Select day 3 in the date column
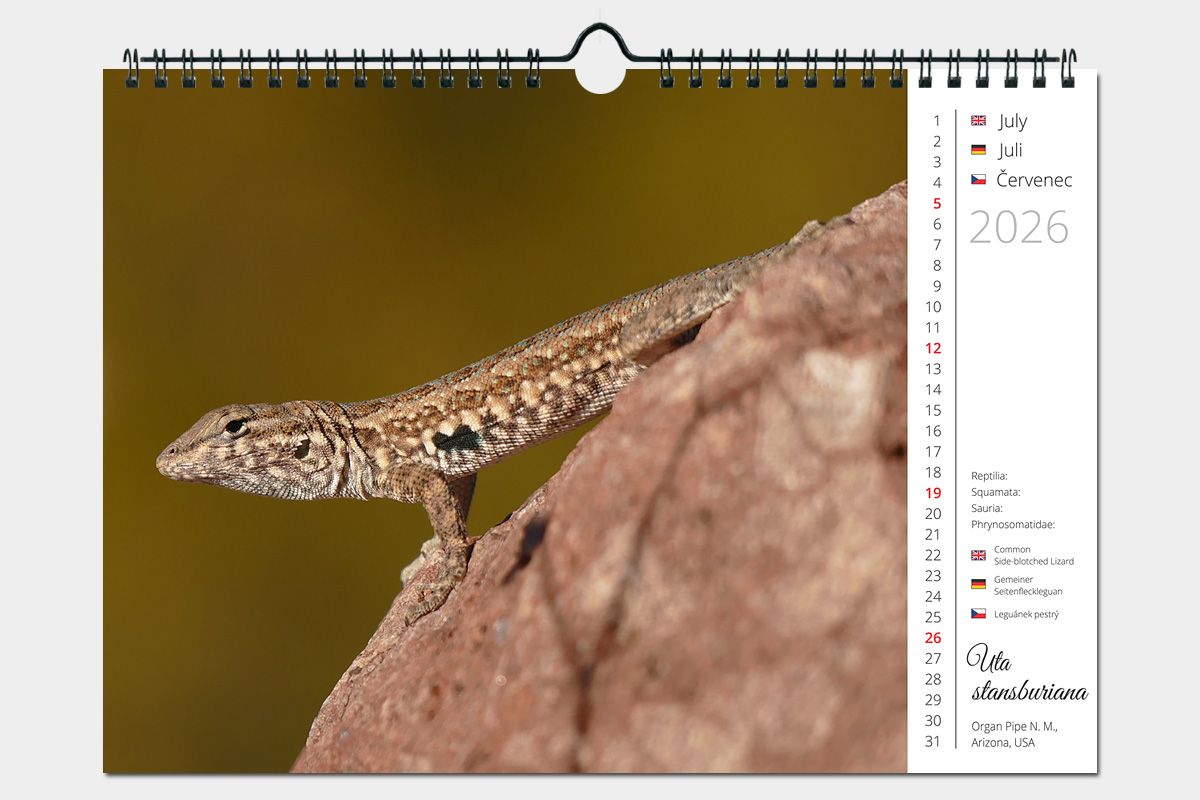Viewport: 1200px width, 800px height. pos(937,162)
